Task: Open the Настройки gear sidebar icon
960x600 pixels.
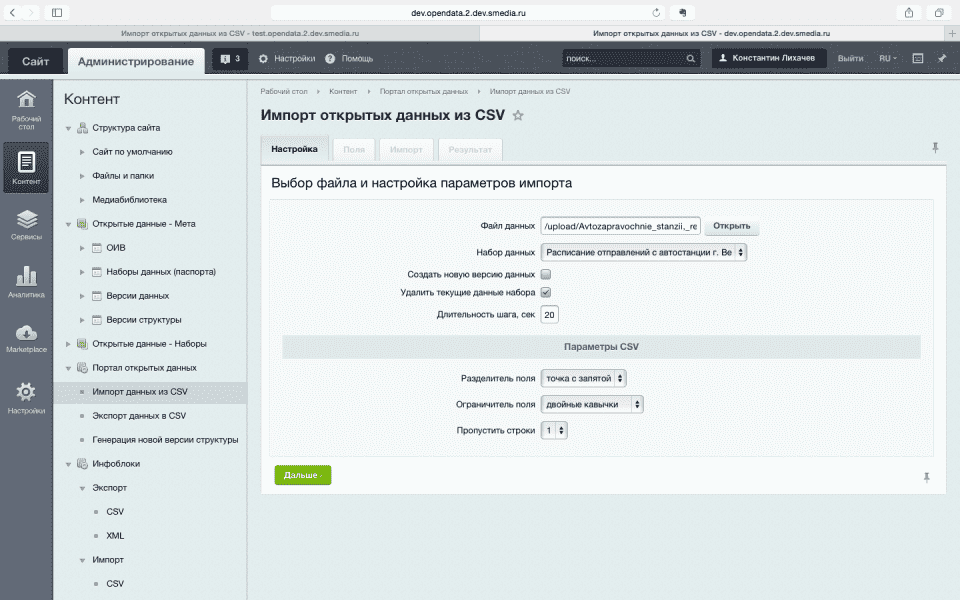Action: coord(26,399)
